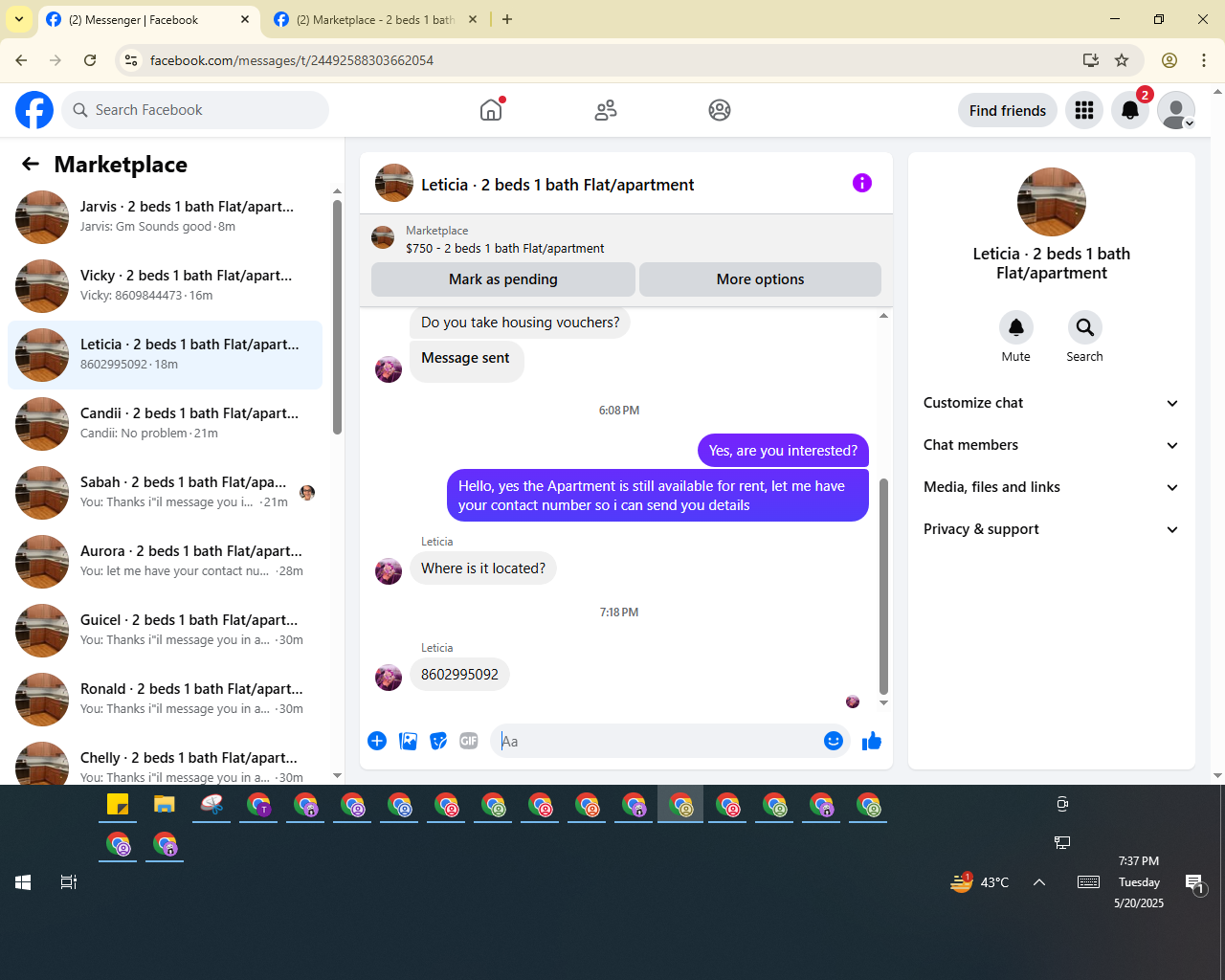Click the Facebook logo

pyautogui.click(x=34, y=110)
